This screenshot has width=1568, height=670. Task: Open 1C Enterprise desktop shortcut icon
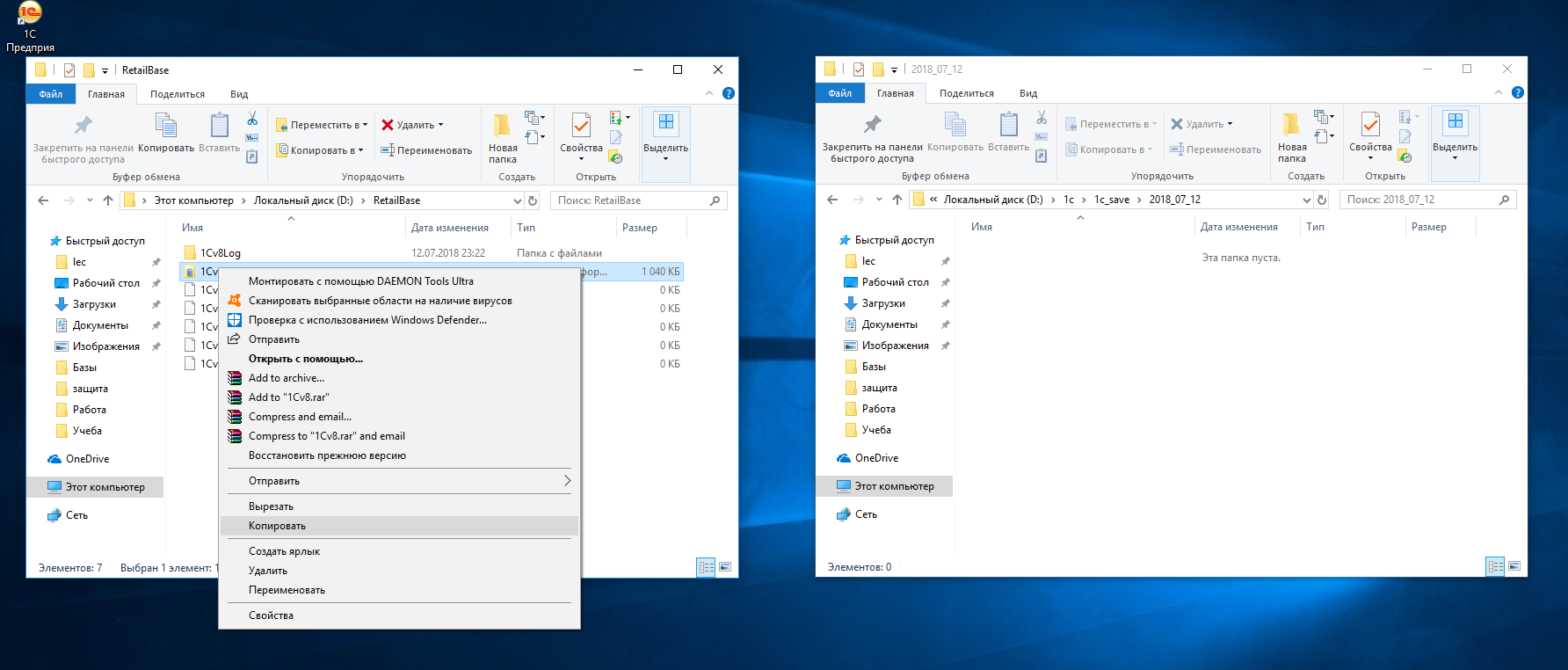tap(30, 12)
